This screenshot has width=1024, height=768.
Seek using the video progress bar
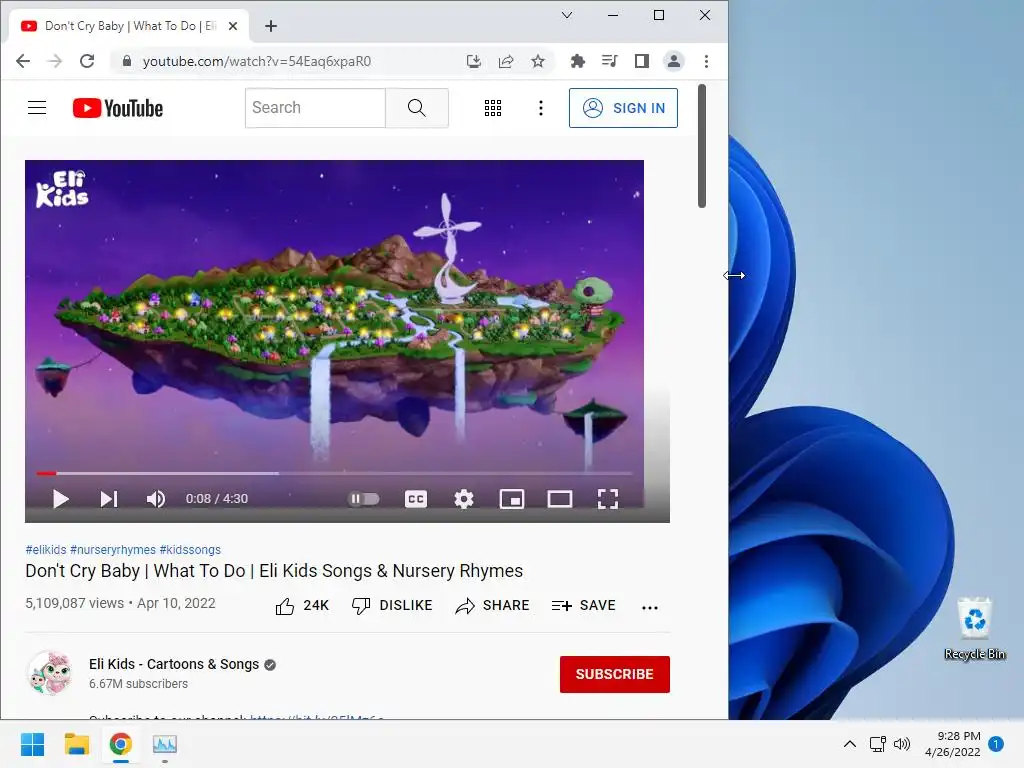334,473
